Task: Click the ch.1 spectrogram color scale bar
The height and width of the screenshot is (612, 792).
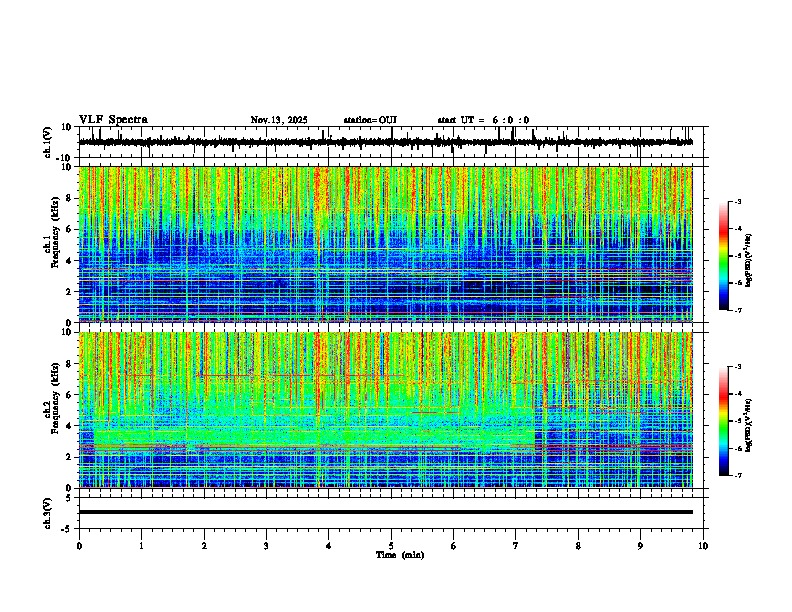Action: click(724, 256)
